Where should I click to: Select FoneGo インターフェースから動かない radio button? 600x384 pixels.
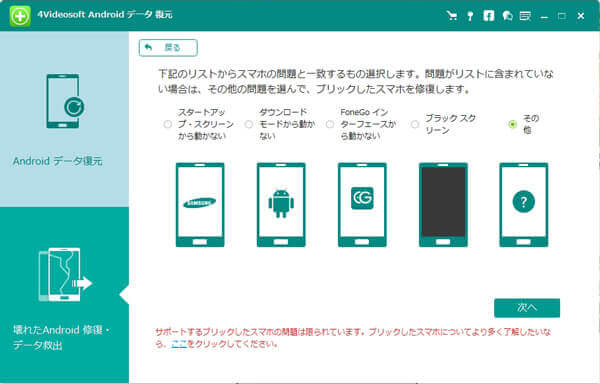[330, 124]
